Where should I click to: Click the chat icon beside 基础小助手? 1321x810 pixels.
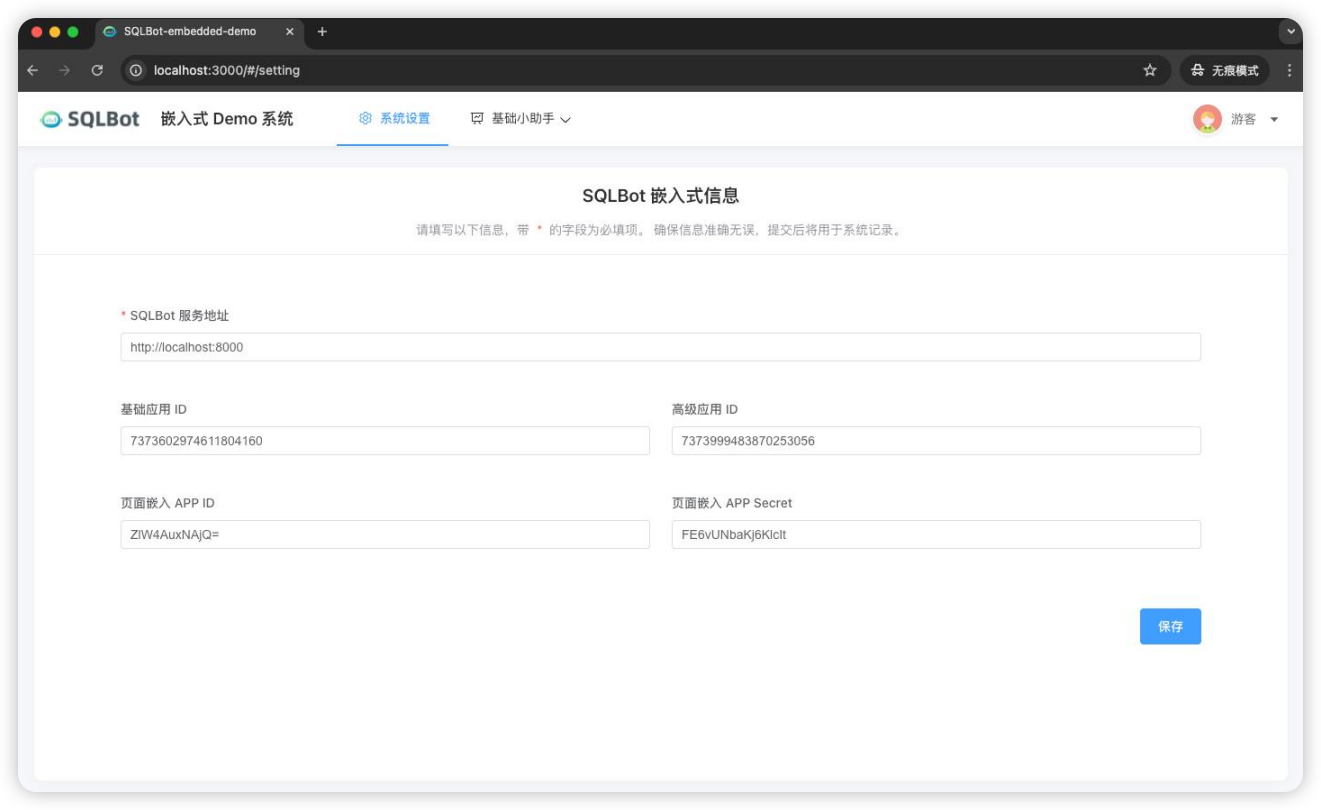pos(477,119)
